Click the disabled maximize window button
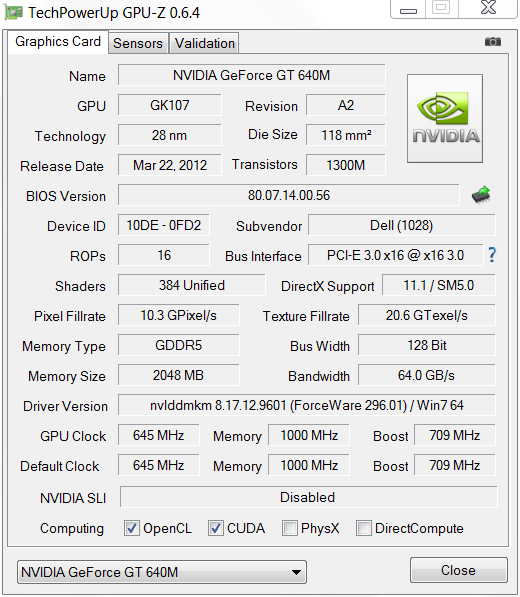Image resolution: width=520 pixels, height=597 pixels. coord(442,8)
